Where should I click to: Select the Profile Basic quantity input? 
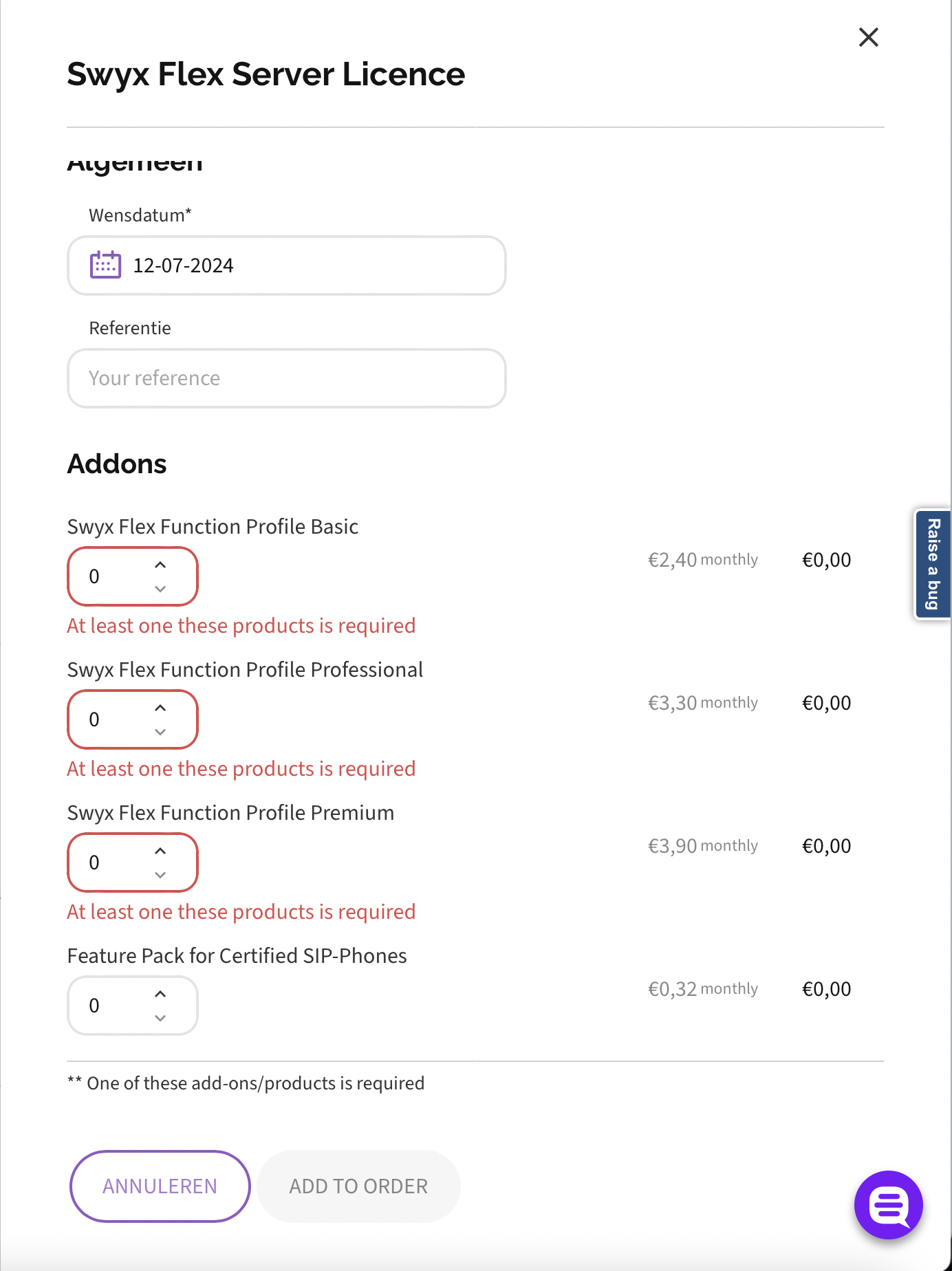tap(110, 576)
